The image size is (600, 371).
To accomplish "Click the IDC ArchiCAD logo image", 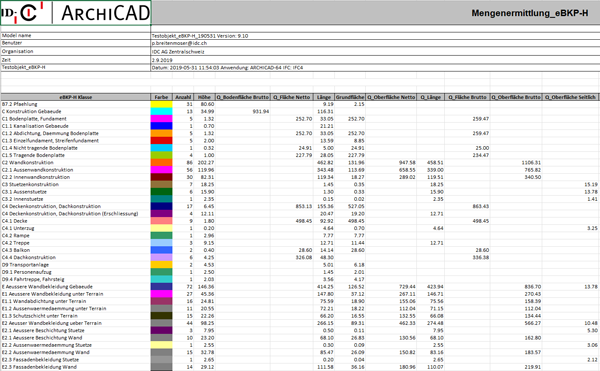I will pos(75,13).
